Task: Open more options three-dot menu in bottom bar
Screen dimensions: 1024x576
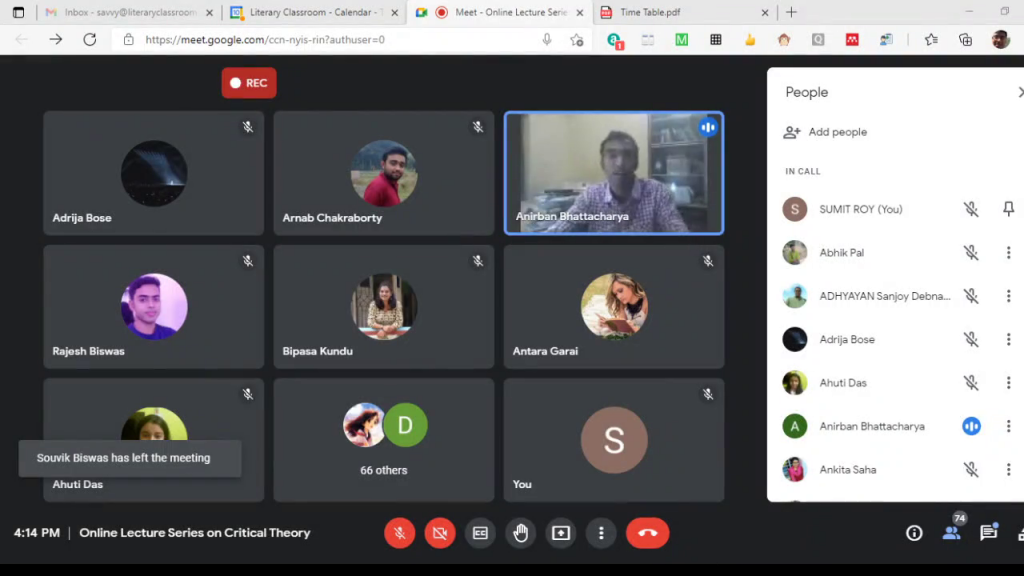Action: click(x=601, y=533)
